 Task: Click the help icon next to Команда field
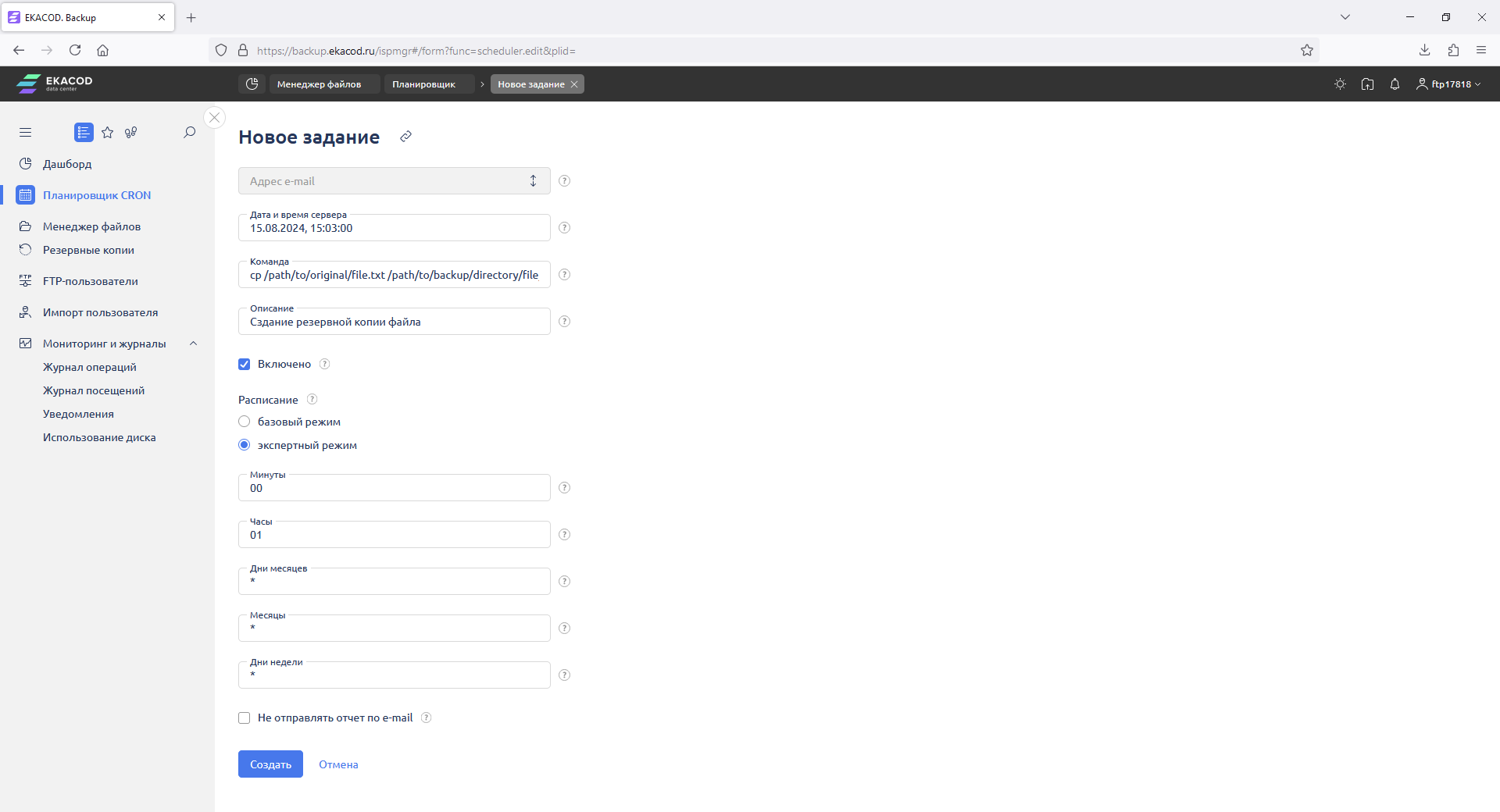[x=564, y=275]
